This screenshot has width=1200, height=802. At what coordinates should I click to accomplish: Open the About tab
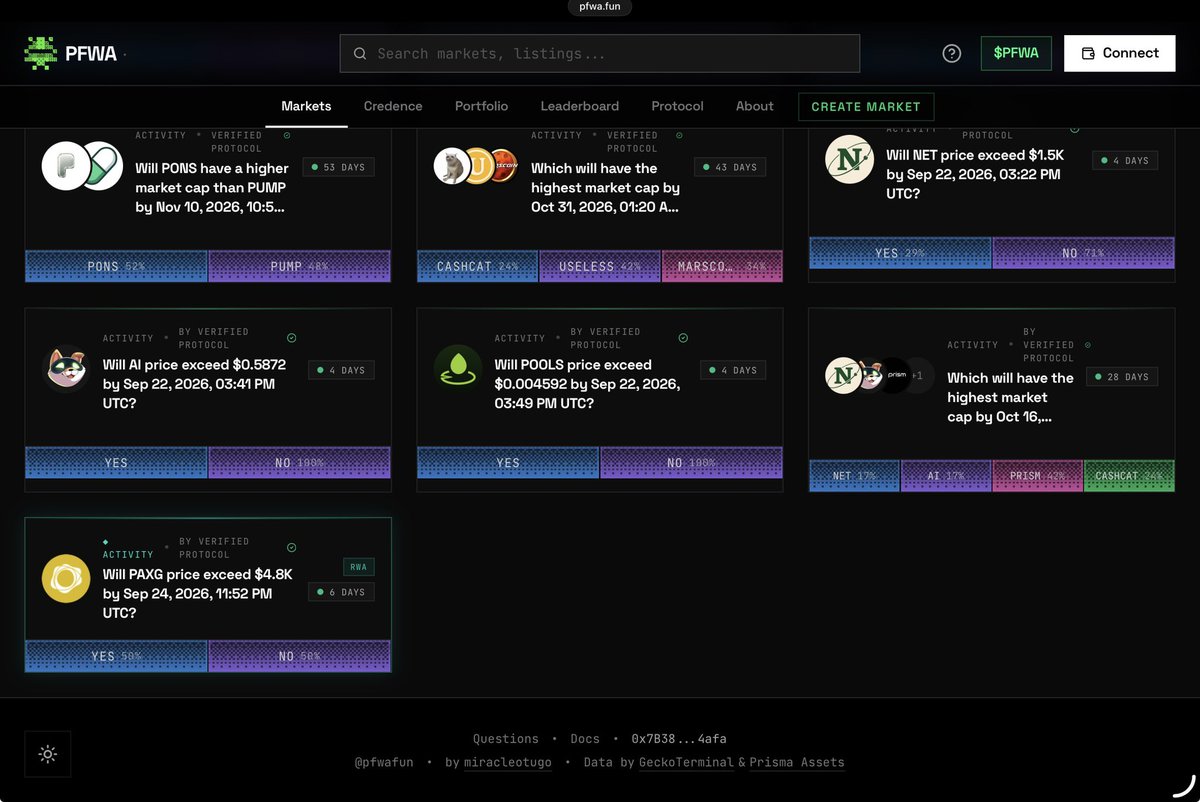755,106
